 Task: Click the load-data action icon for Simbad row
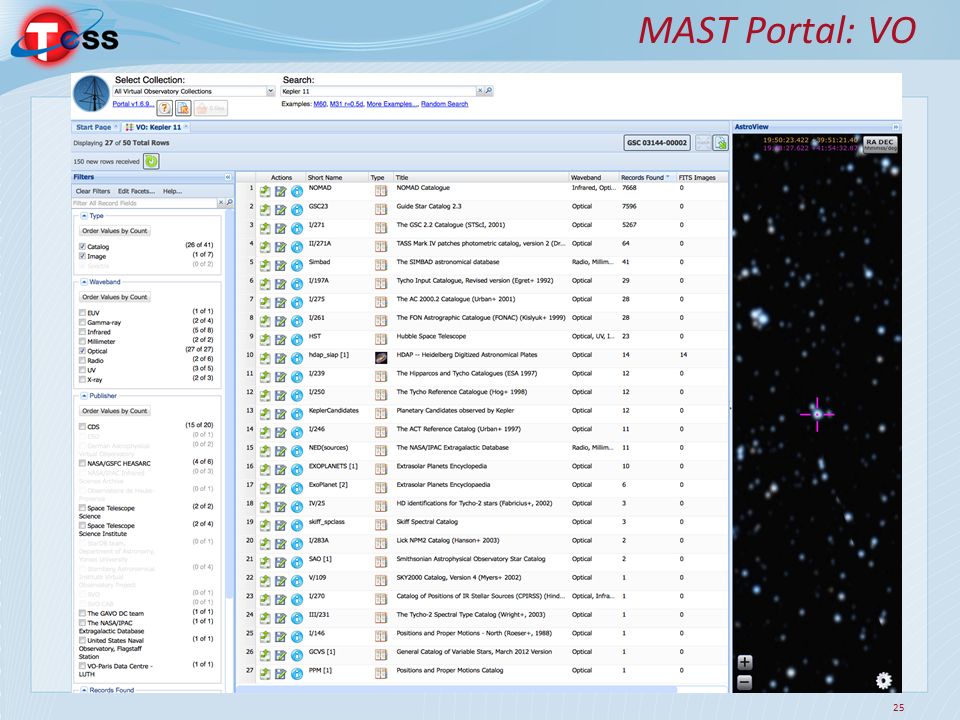pos(265,266)
